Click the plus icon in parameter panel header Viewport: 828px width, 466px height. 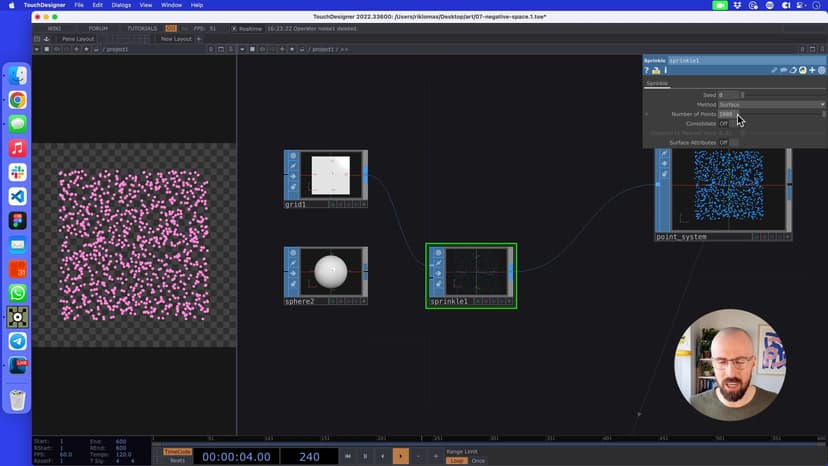coord(812,70)
